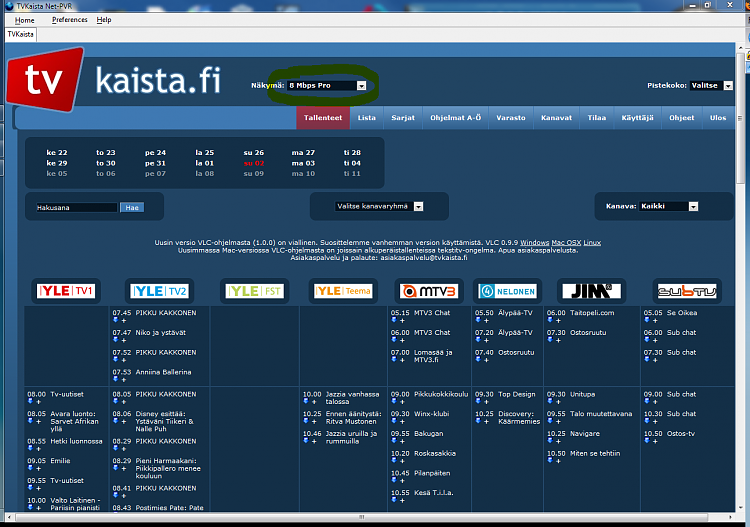Click download arrow under 10.25 Navigare
Screen dimensions: 750x527
(x=550, y=441)
